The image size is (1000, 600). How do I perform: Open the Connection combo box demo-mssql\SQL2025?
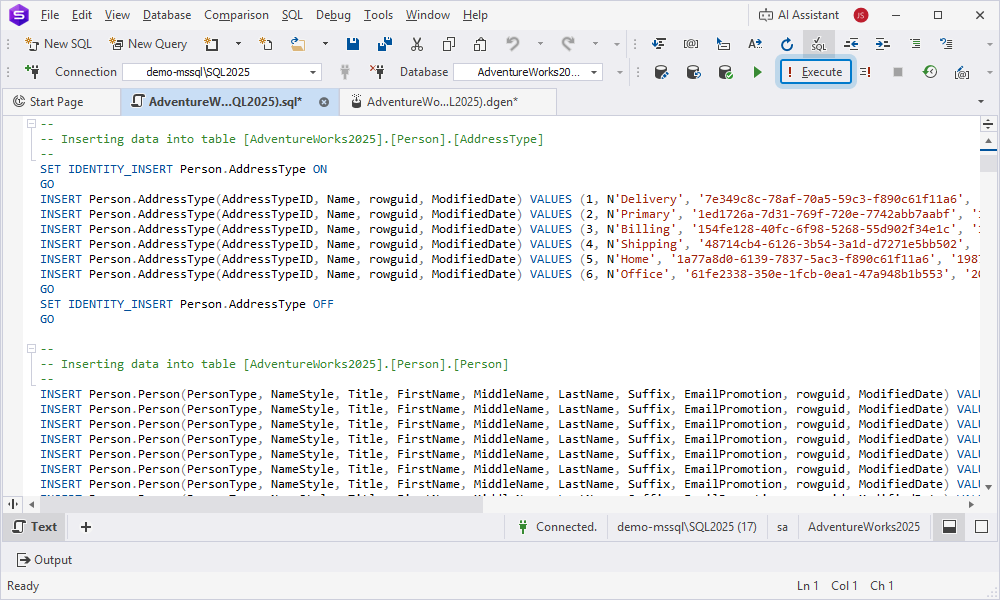tap(222, 72)
